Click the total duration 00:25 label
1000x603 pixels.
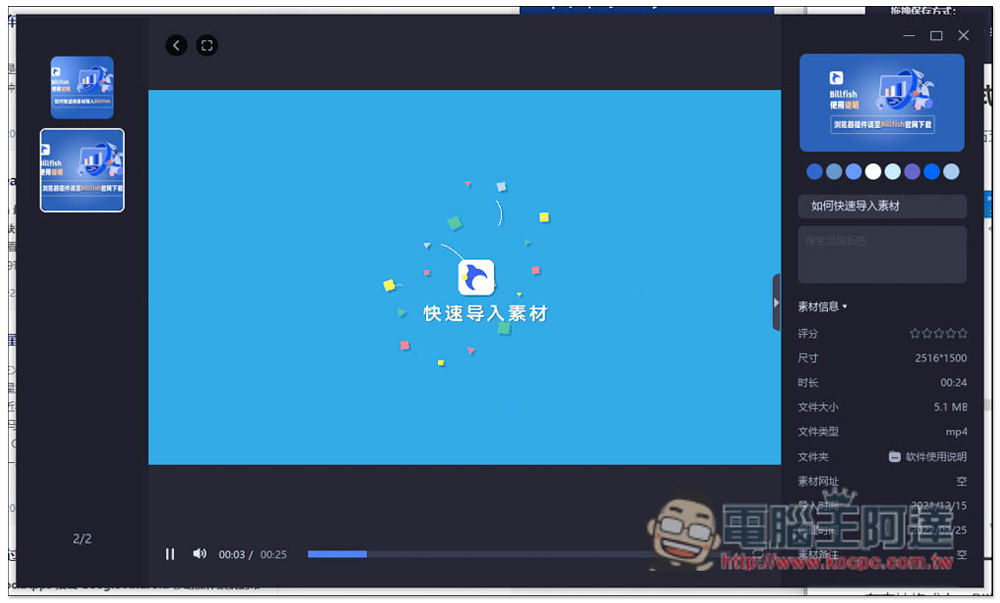[274, 555]
